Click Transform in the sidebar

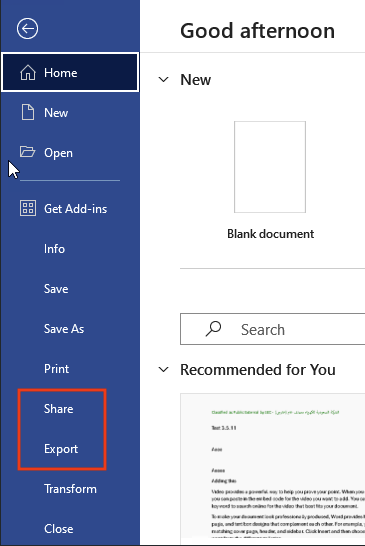pos(70,489)
